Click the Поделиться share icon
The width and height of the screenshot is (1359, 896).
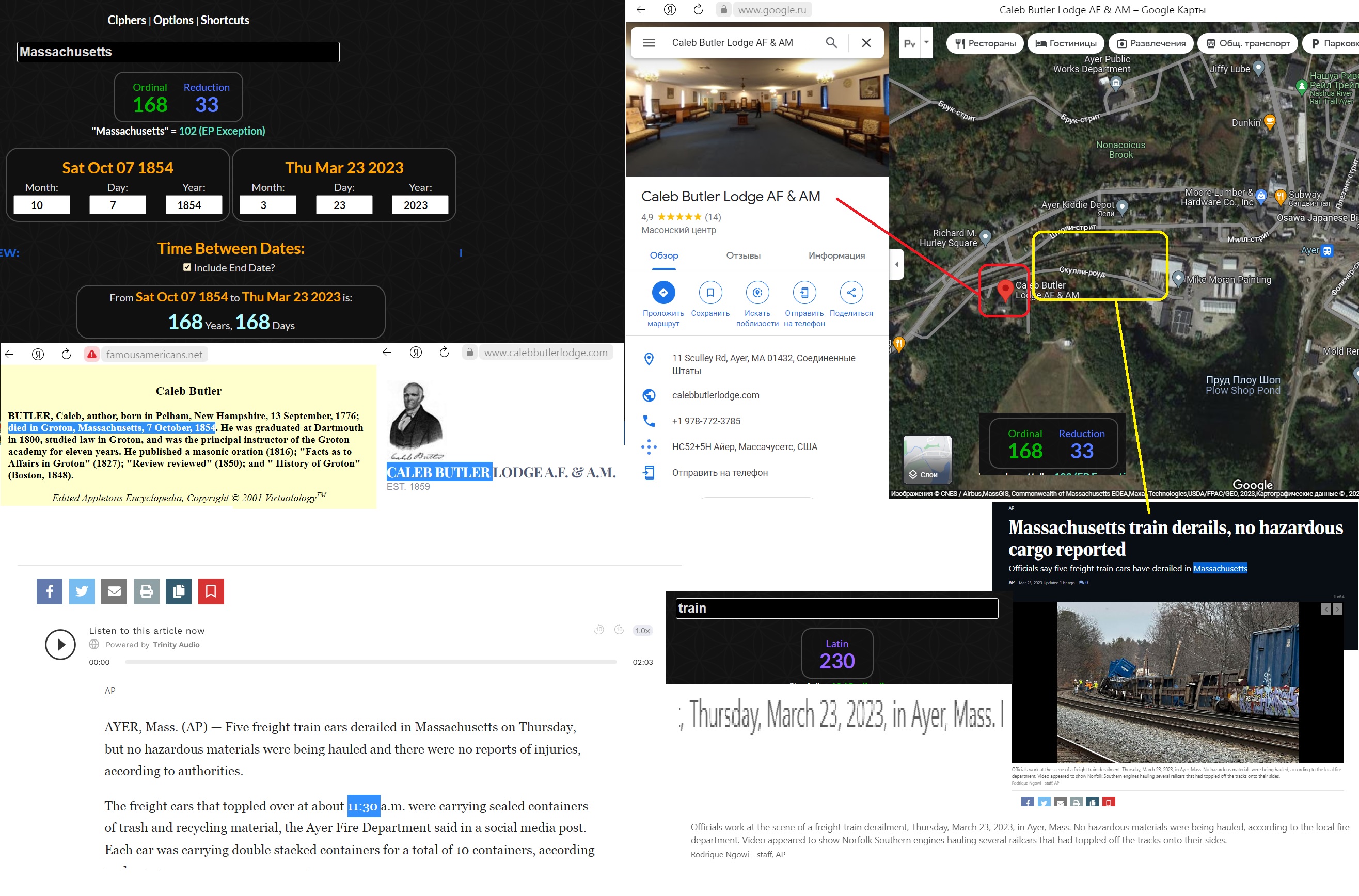pyautogui.click(x=851, y=293)
